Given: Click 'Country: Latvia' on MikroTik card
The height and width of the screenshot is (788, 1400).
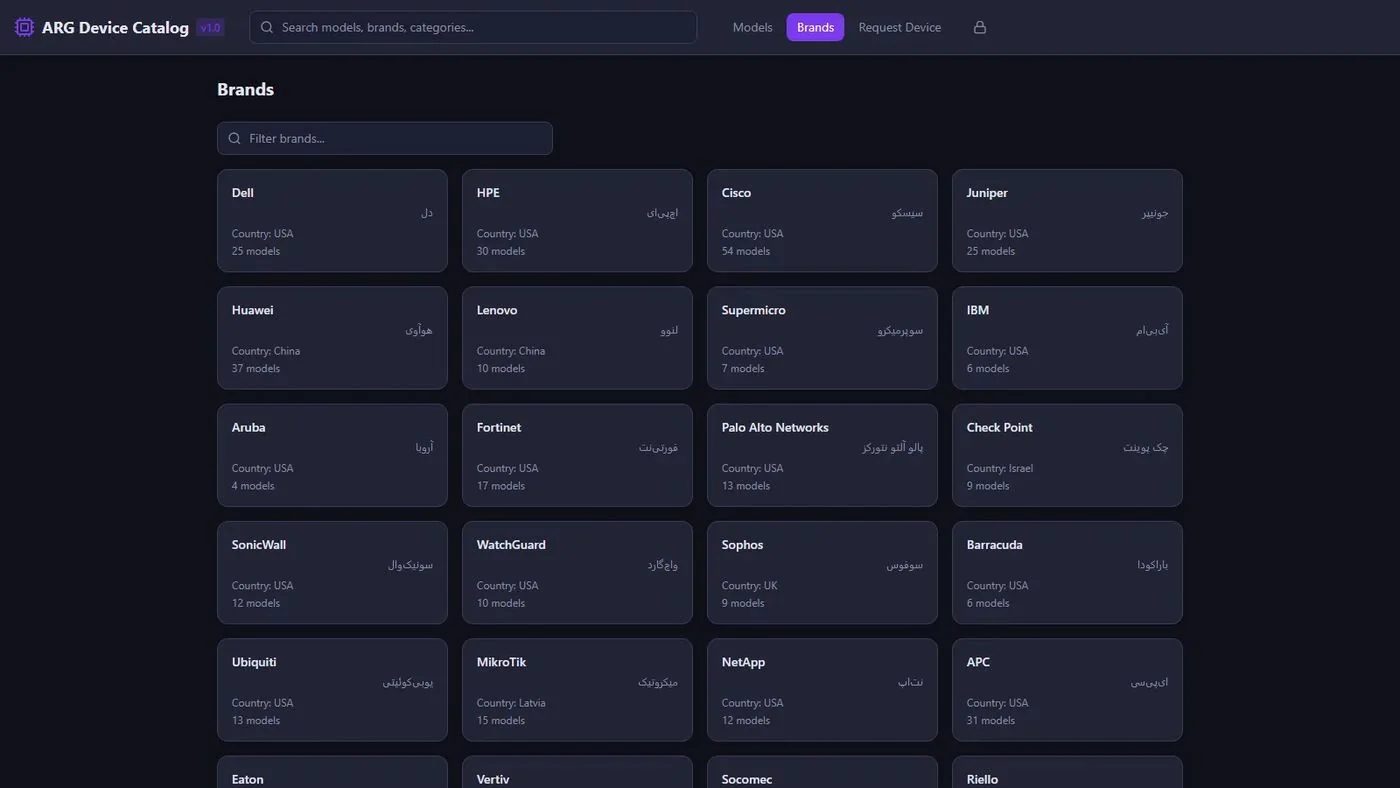Looking at the screenshot, I should tap(511, 703).
